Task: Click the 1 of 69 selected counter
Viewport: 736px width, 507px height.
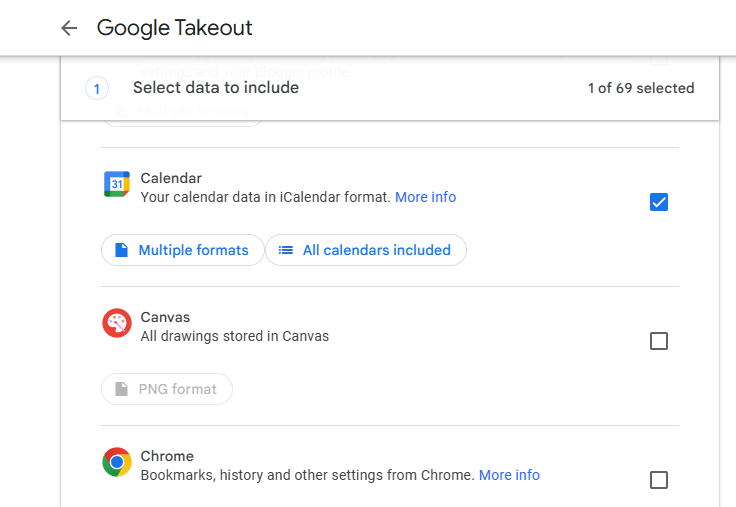Action: 641,88
